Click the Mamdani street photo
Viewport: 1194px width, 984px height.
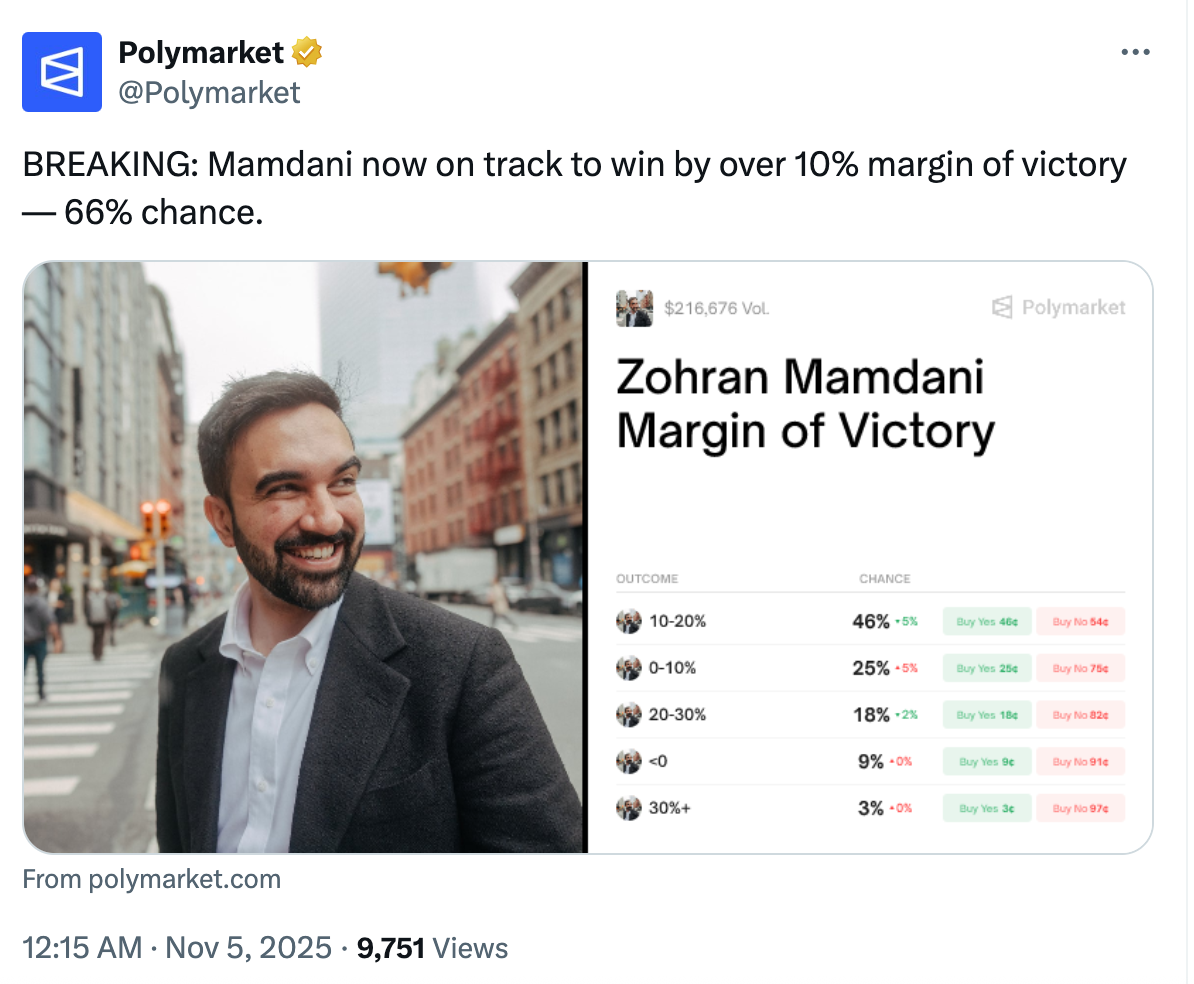(x=304, y=557)
